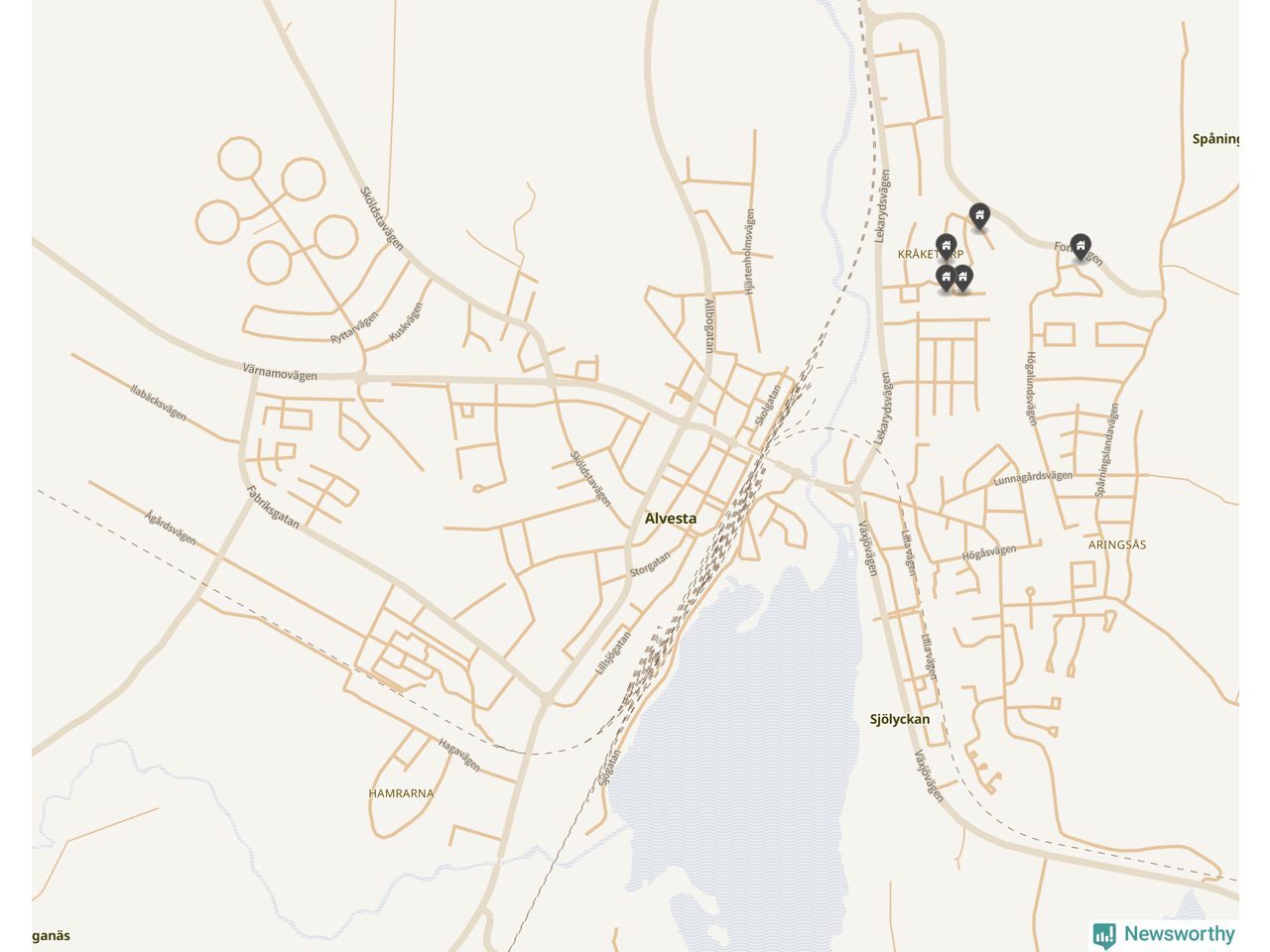Click the Spåning place label at right edge
The height and width of the screenshot is (952, 1270).
pyautogui.click(x=1215, y=139)
